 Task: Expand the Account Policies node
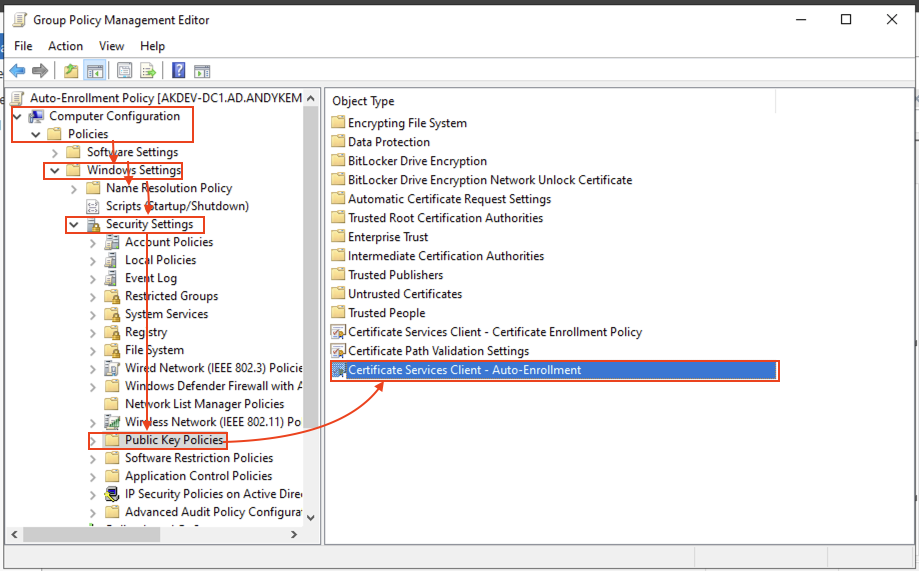pos(93,243)
